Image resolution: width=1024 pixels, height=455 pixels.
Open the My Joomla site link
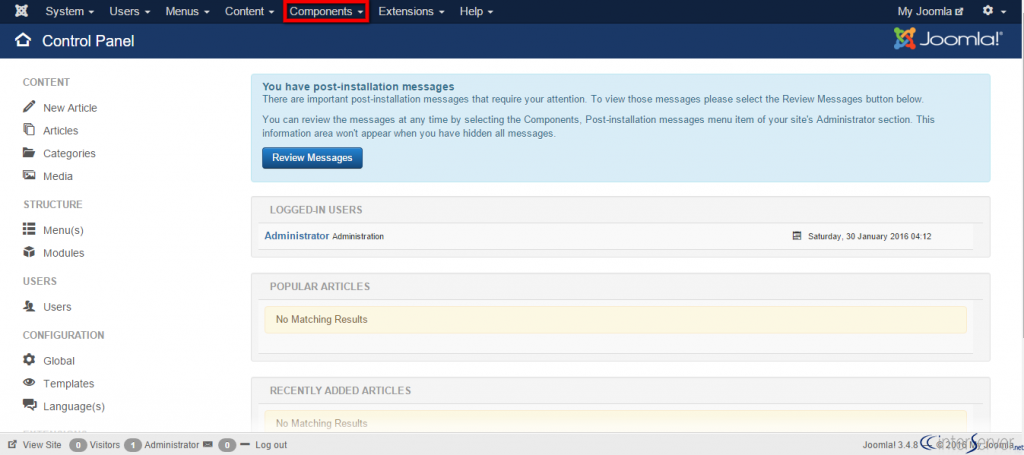[x=930, y=11]
